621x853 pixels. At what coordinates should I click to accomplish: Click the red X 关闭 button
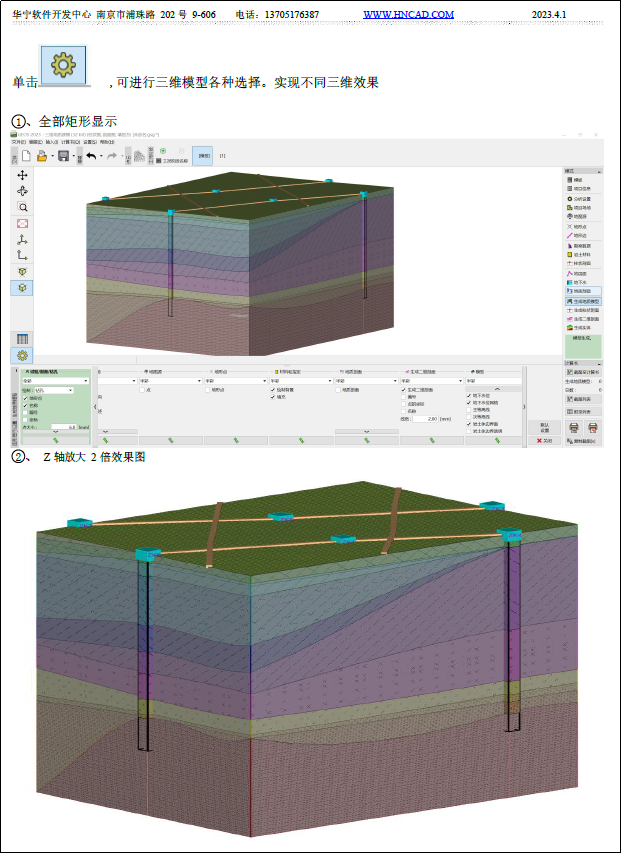544,441
